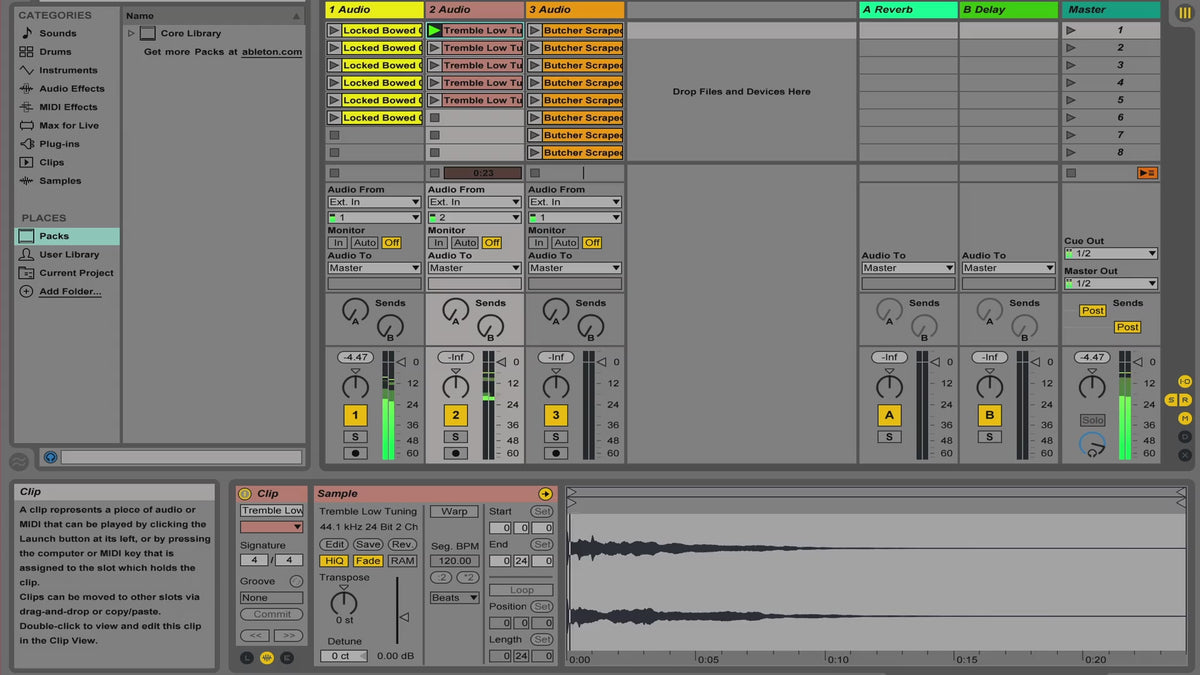Viewport: 1200px width, 675px height.
Task: Click the Rev. button to reverse the sample
Action: click(x=402, y=544)
